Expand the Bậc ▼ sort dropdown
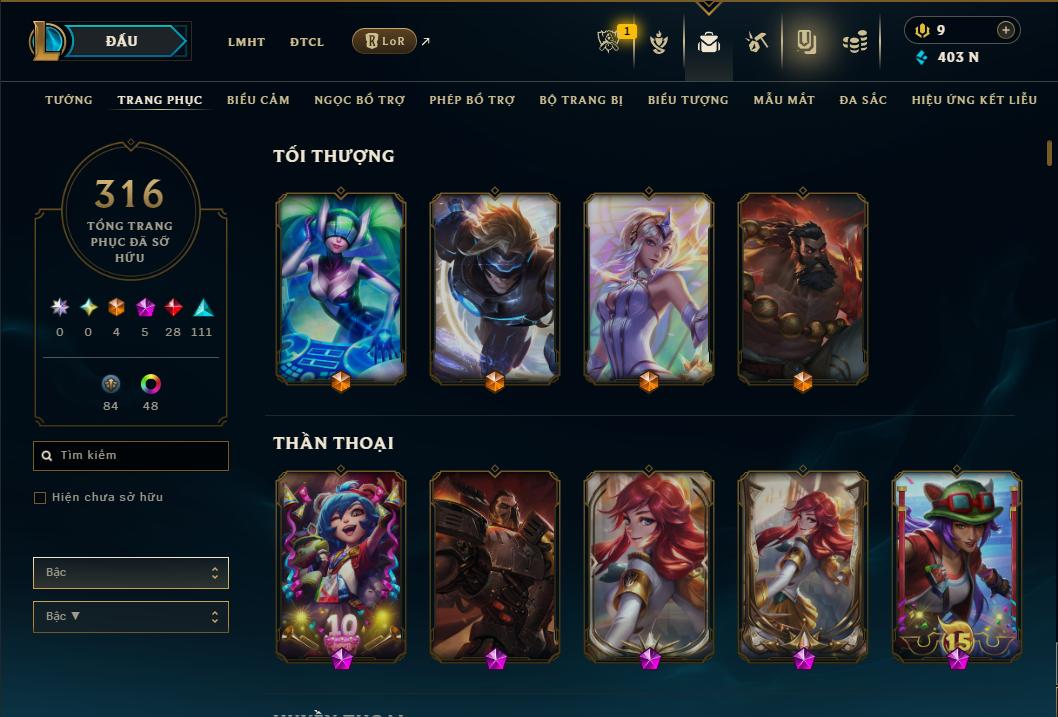 (x=131, y=616)
